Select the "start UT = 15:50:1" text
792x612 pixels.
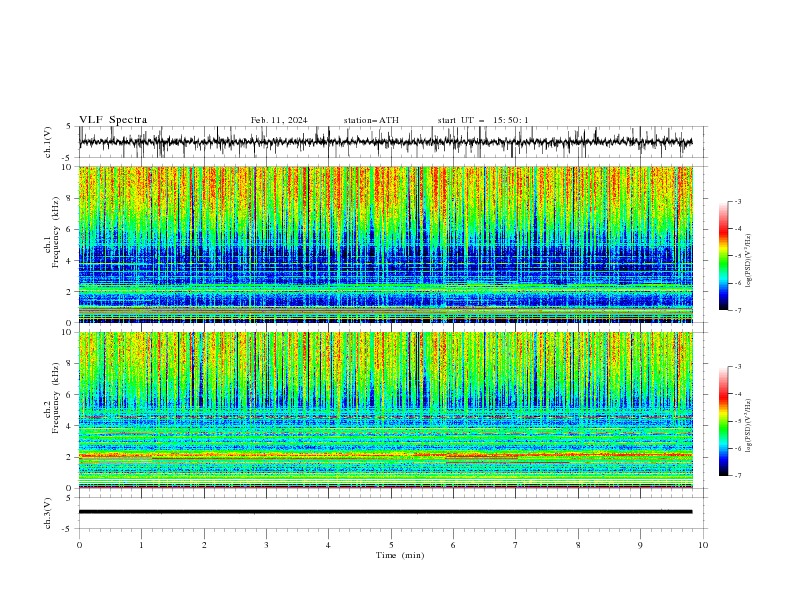[482, 120]
